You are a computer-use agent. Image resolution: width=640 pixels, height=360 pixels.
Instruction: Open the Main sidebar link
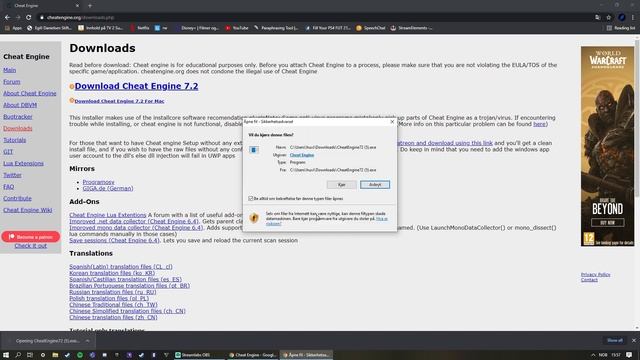9,70
